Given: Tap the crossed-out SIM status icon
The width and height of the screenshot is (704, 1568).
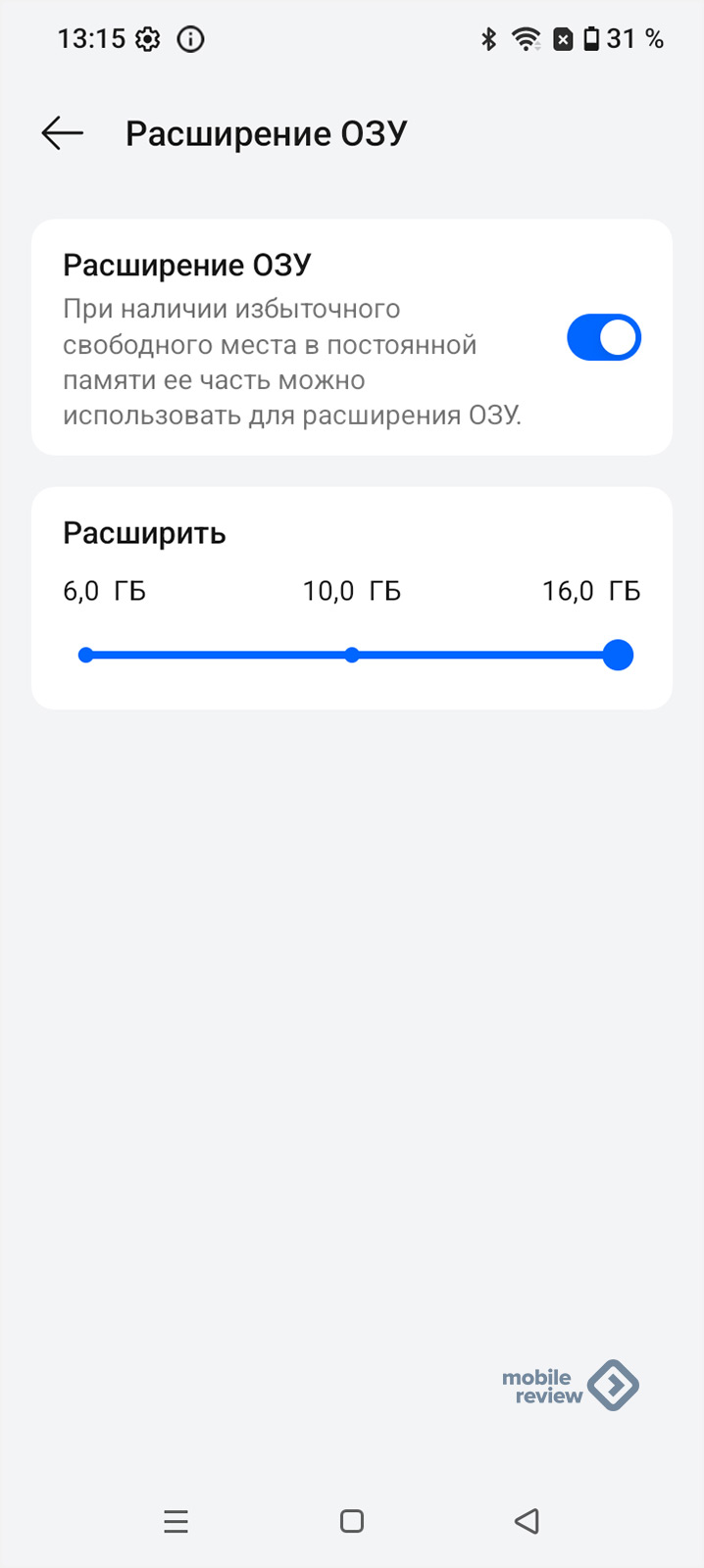Looking at the screenshot, I should click(563, 39).
